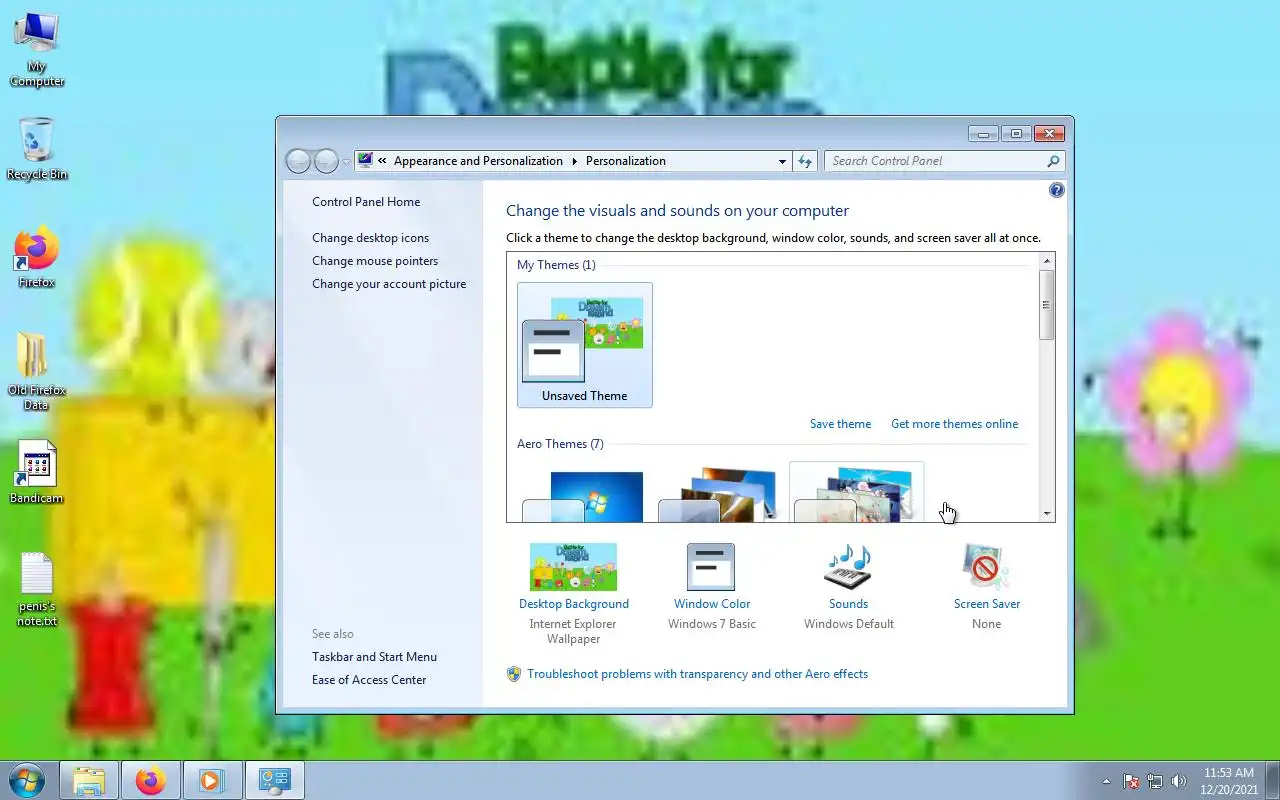
Task: Click the volume speaker tray icon
Action: click(1179, 781)
